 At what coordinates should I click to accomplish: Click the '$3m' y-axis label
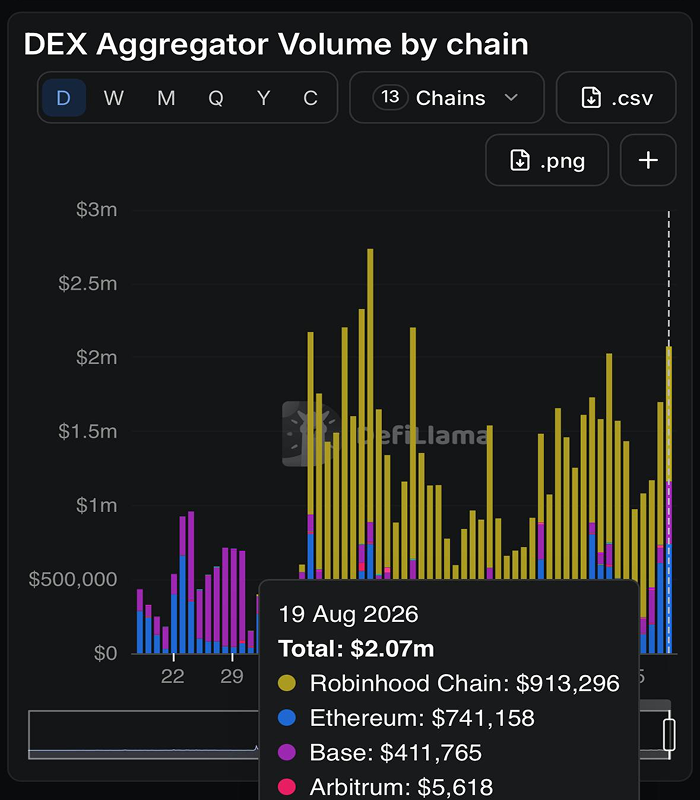96,209
